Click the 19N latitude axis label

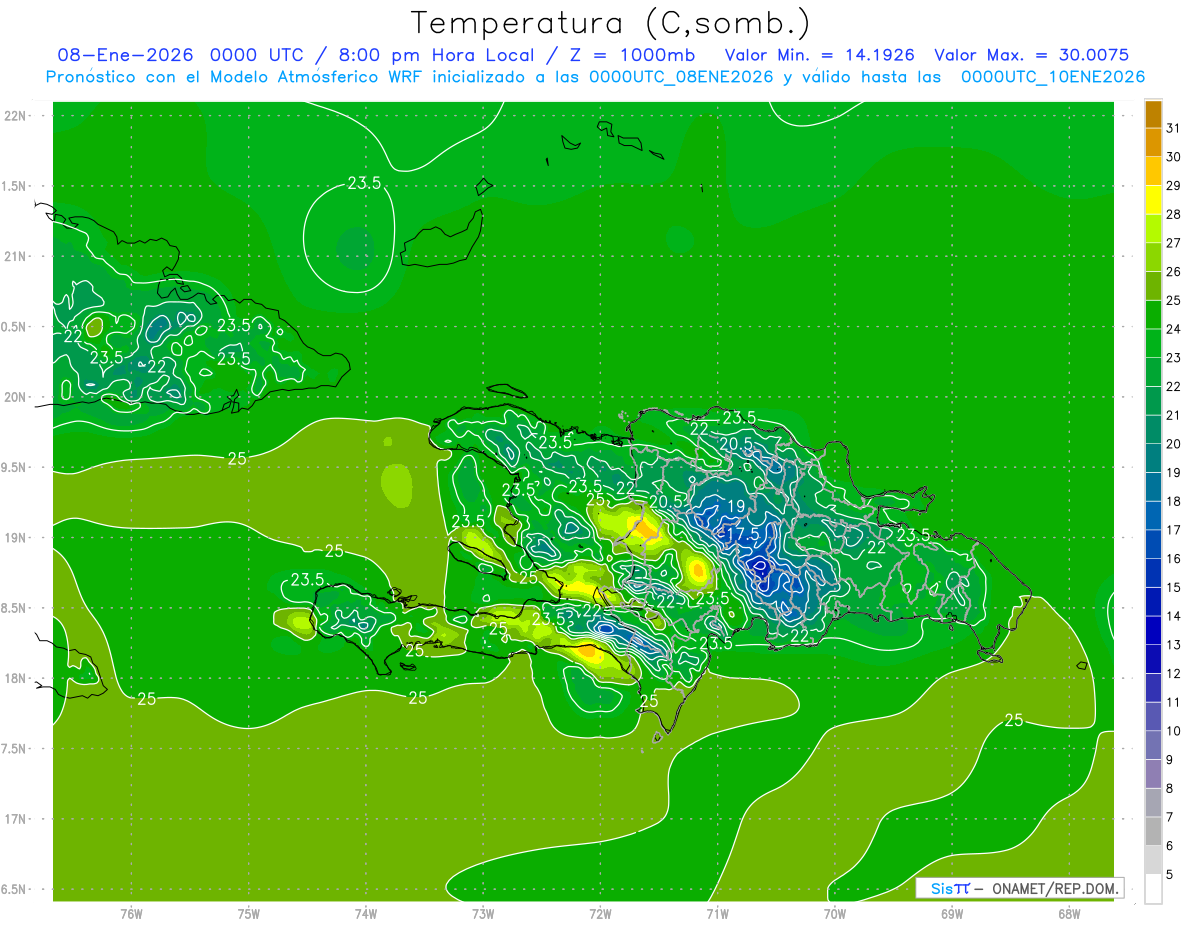(17, 538)
